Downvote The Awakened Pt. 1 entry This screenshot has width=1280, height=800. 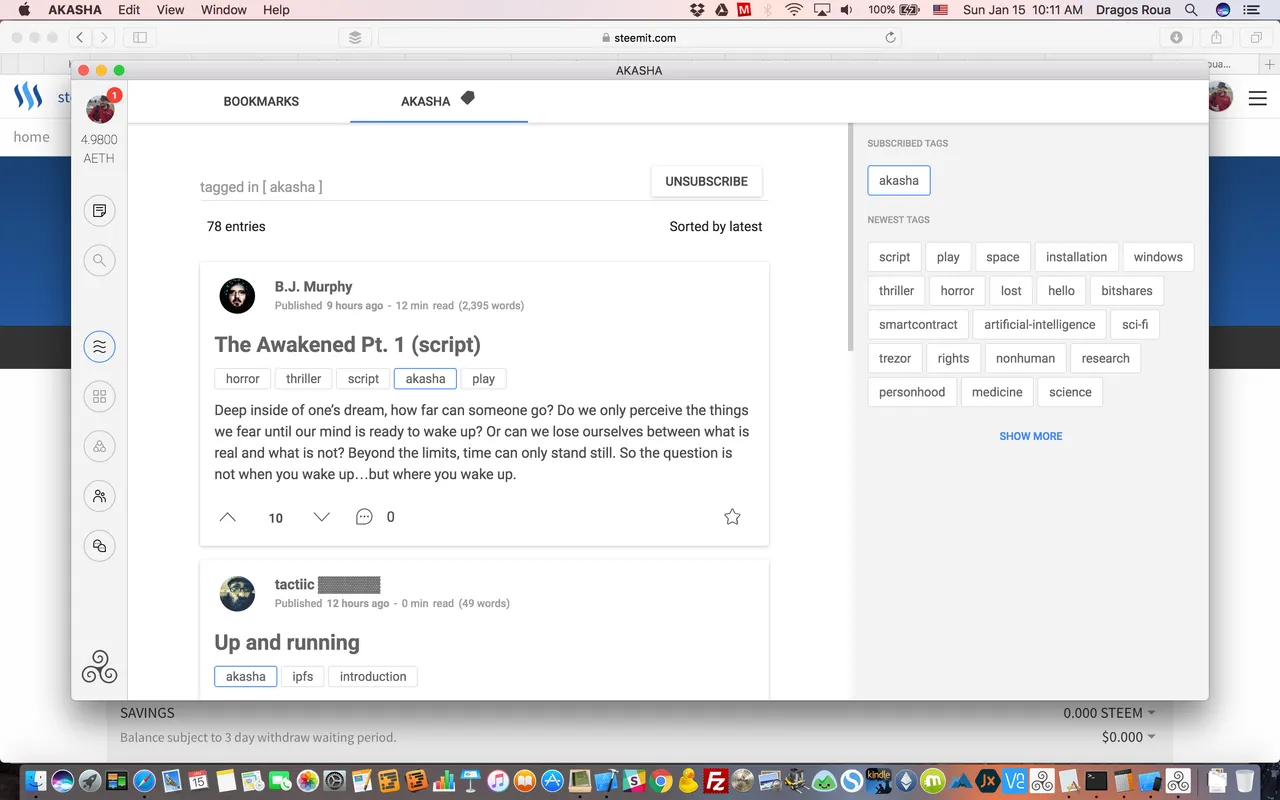click(x=321, y=517)
